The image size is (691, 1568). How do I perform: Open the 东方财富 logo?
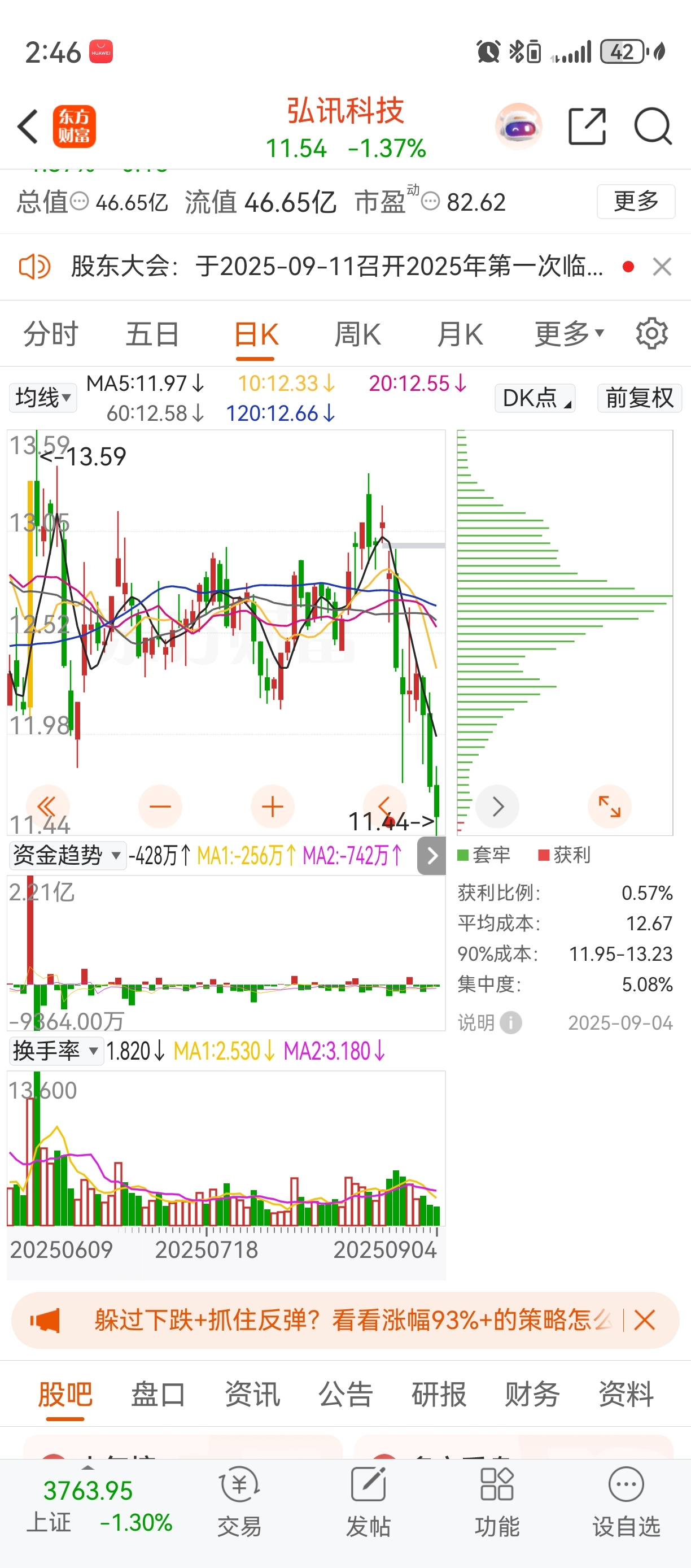[x=74, y=127]
